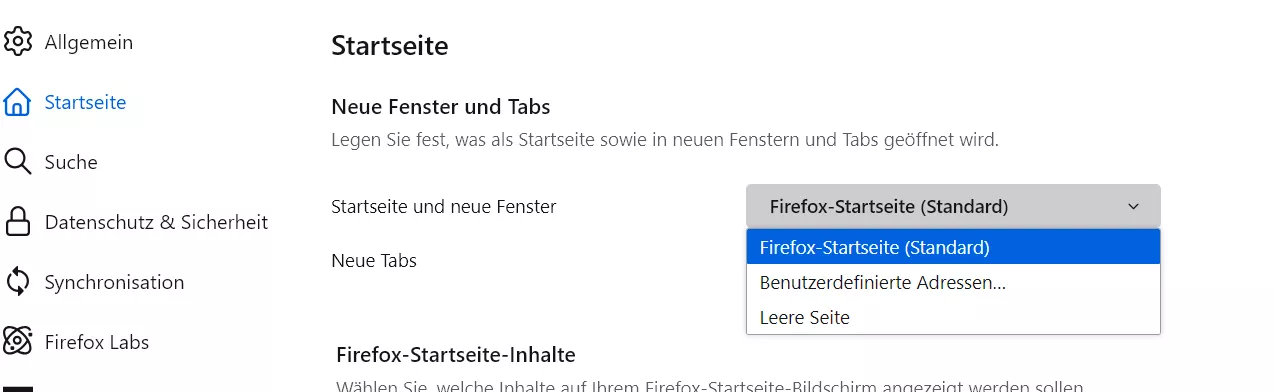The width and height of the screenshot is (1275, 392).
Task: Open Datenschutz & Sicherheit settings
Action: [x=156, y=222]
